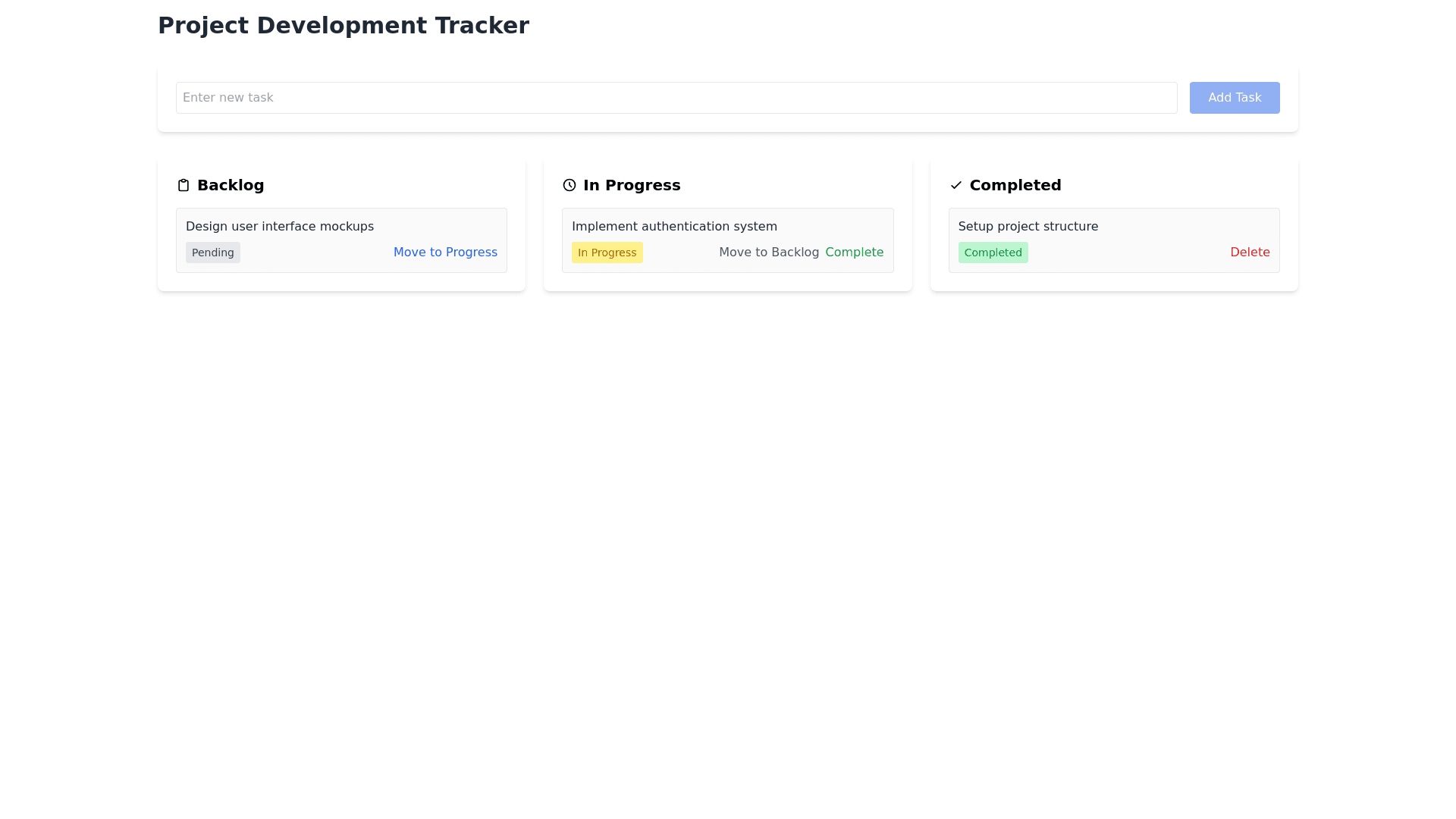Viewport: 1456px width, 819px height.
Task: Complete the authentication system task
Action: [854, 253]
